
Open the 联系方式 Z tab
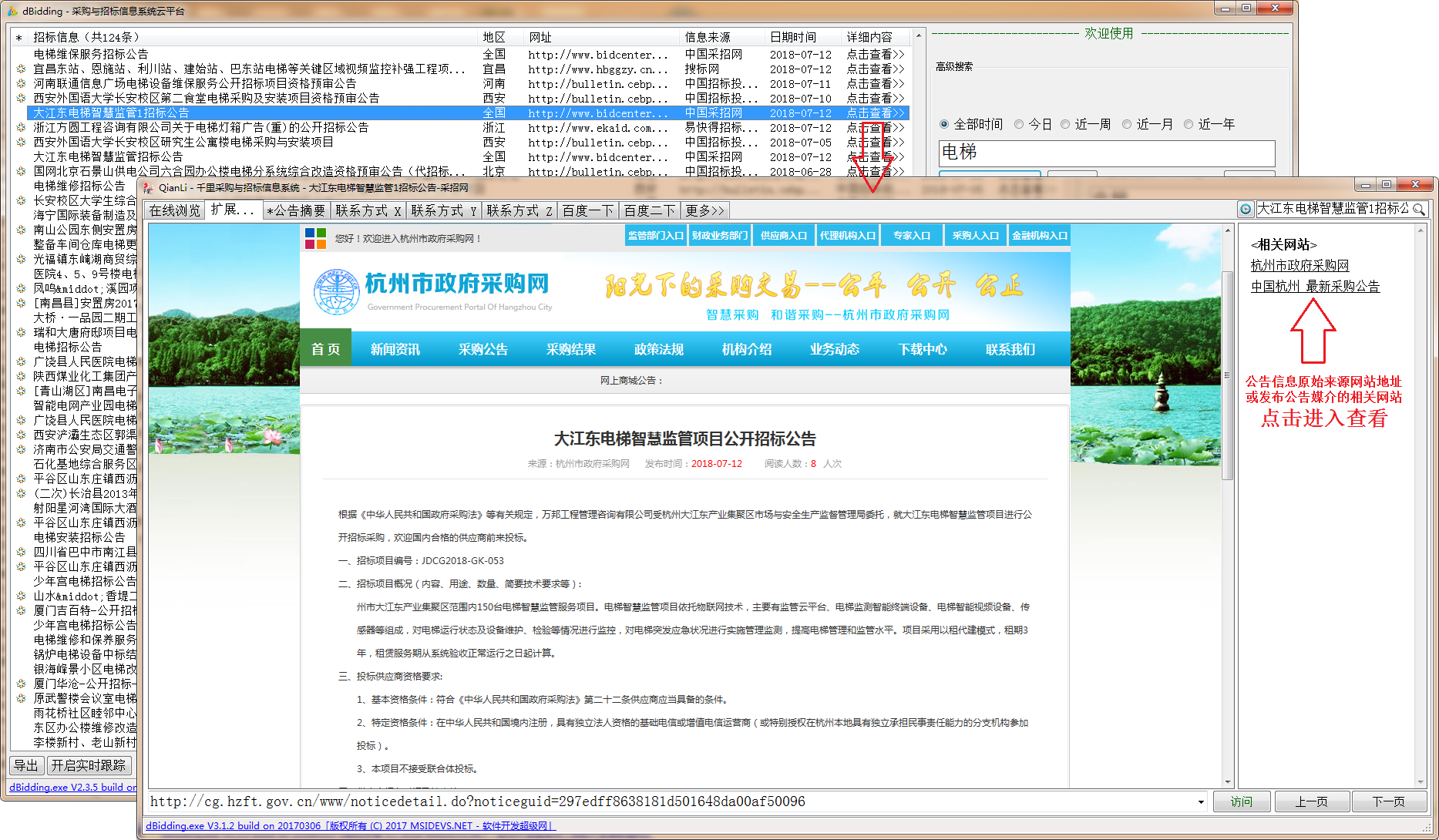(519, 210)
